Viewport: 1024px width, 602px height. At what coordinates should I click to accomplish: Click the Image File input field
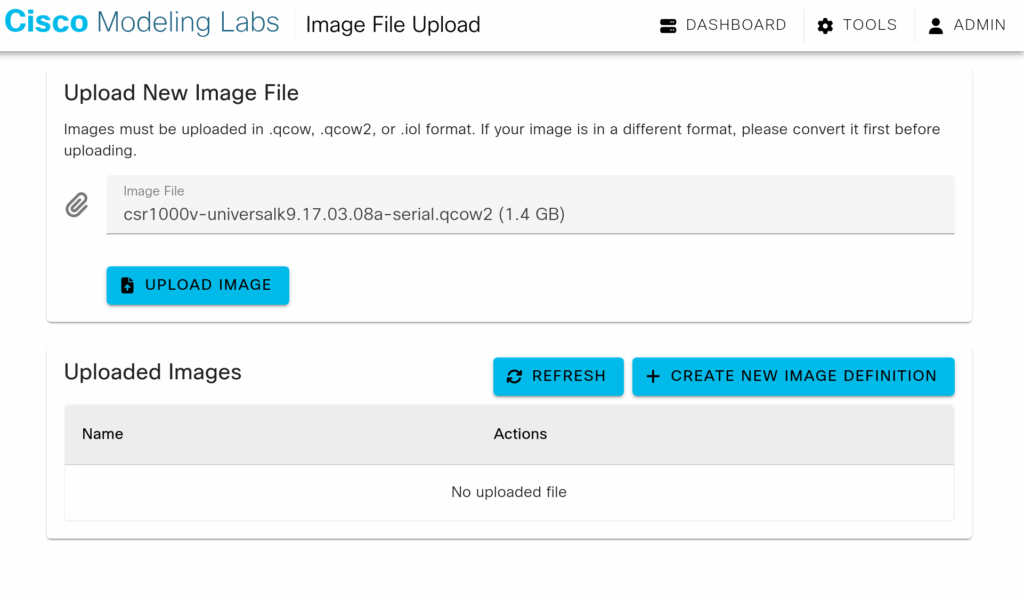tap(530, 213)
